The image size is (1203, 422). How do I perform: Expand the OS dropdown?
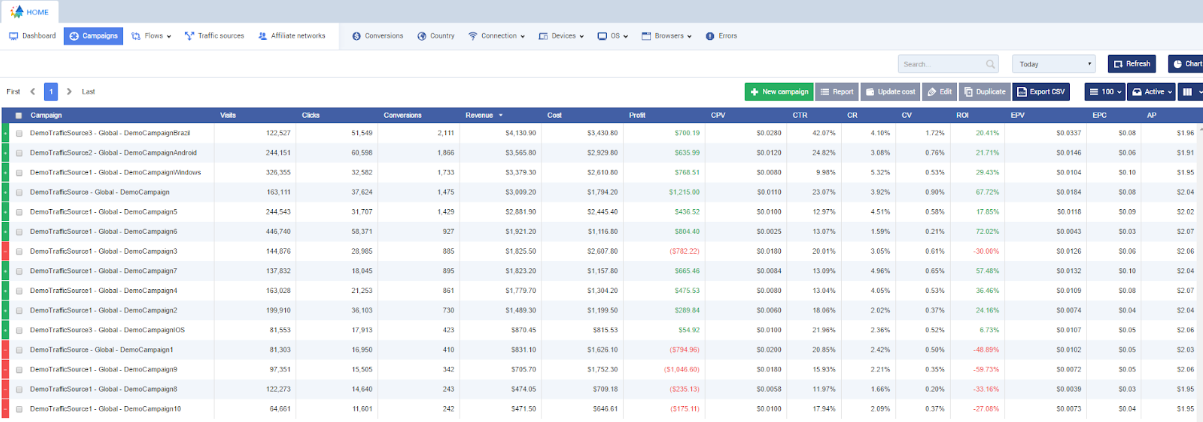tap(614, 36)
